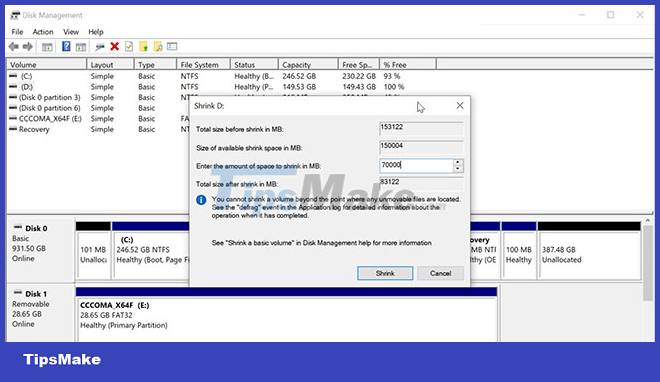The height and width of the screenshot is (382, 660).
Task: Close the Shrink D: dialog with X
Action: pos(460,106)
